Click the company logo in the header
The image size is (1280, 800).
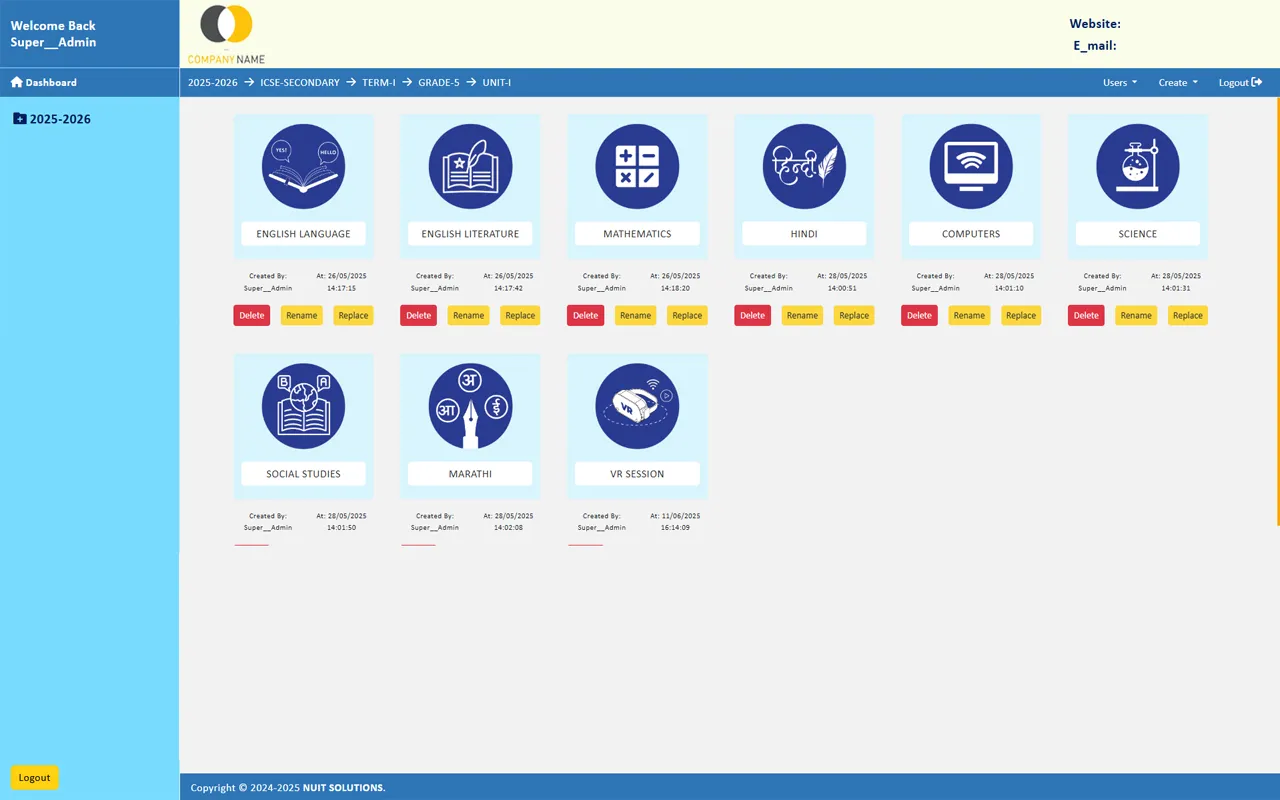pos(227,34)
